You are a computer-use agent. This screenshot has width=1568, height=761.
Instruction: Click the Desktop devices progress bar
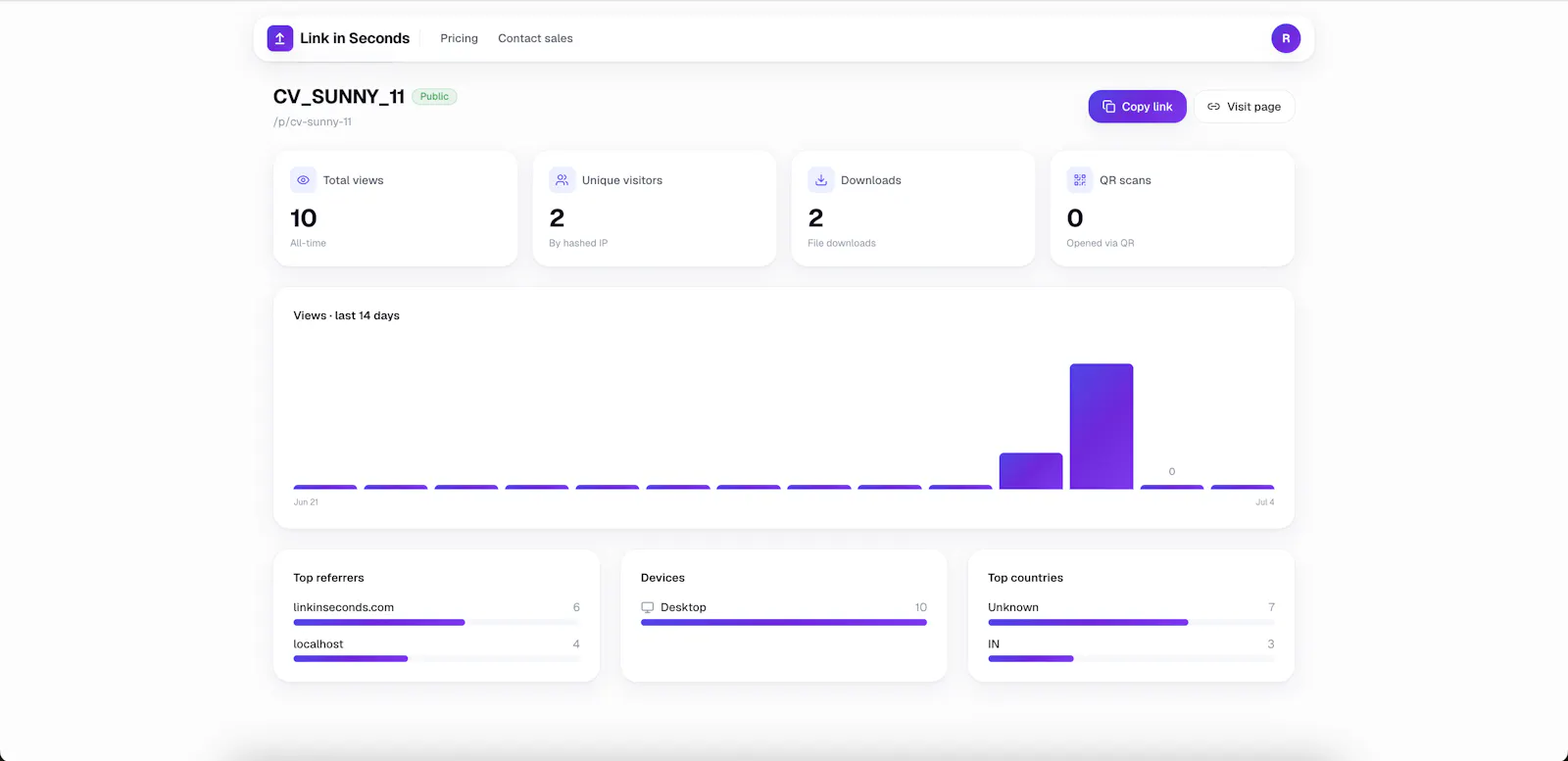tap(784, 622)
